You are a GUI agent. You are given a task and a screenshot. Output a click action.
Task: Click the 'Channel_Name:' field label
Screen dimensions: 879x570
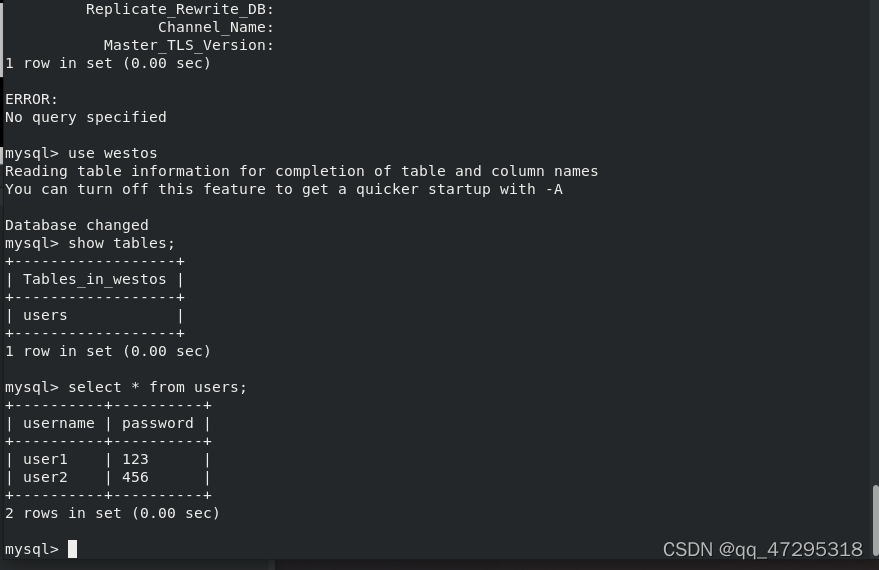[x=216, y=27]
